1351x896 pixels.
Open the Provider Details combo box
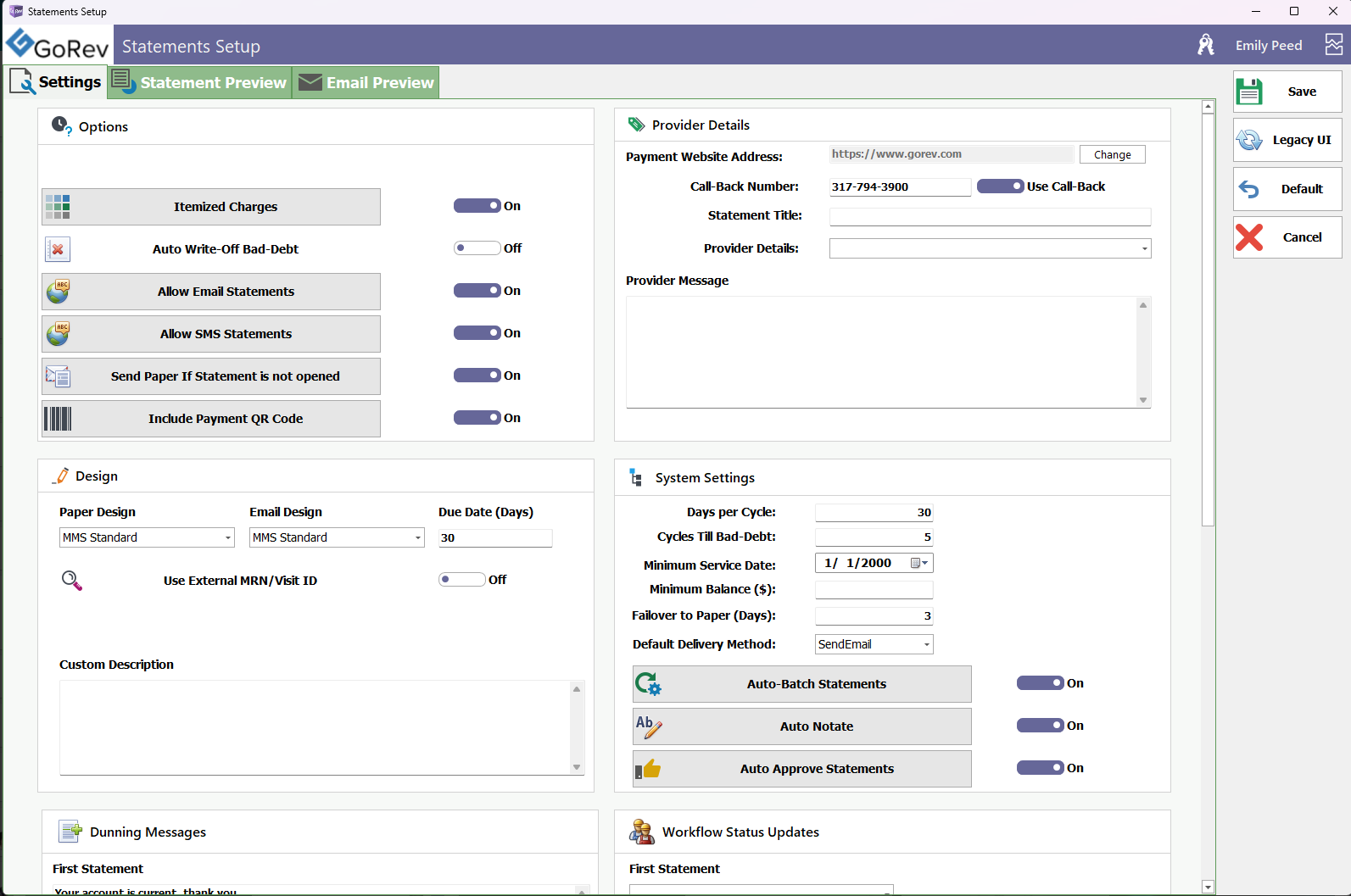[1144, 248]
